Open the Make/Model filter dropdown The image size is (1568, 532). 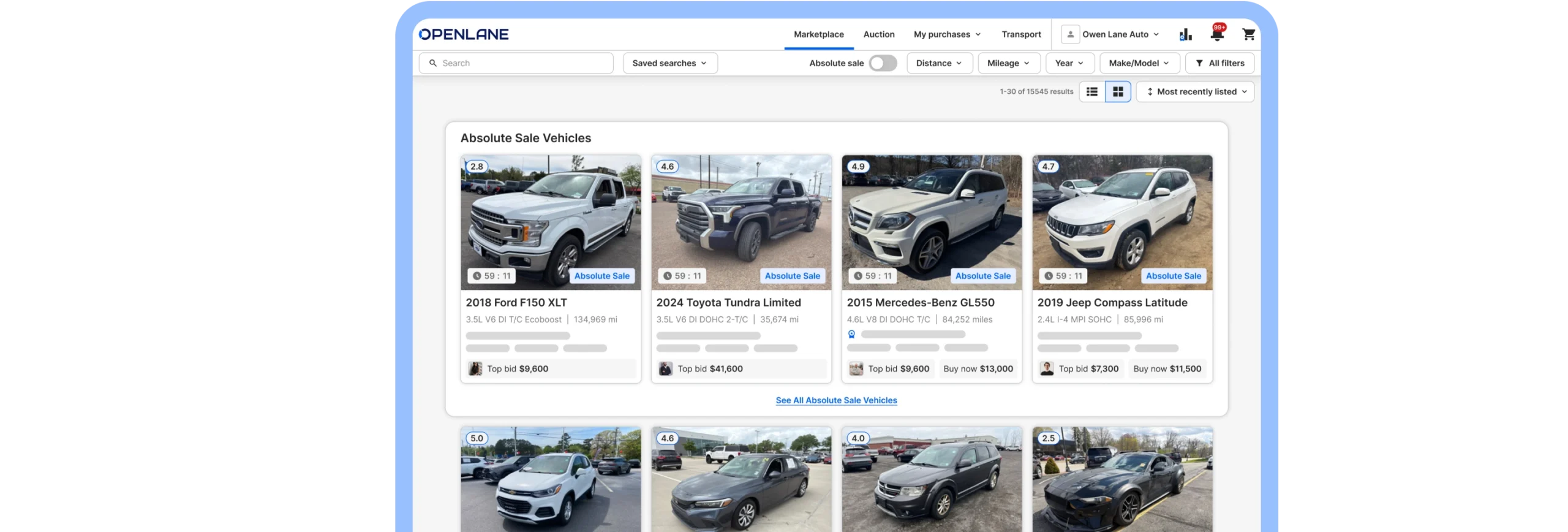1139,63
